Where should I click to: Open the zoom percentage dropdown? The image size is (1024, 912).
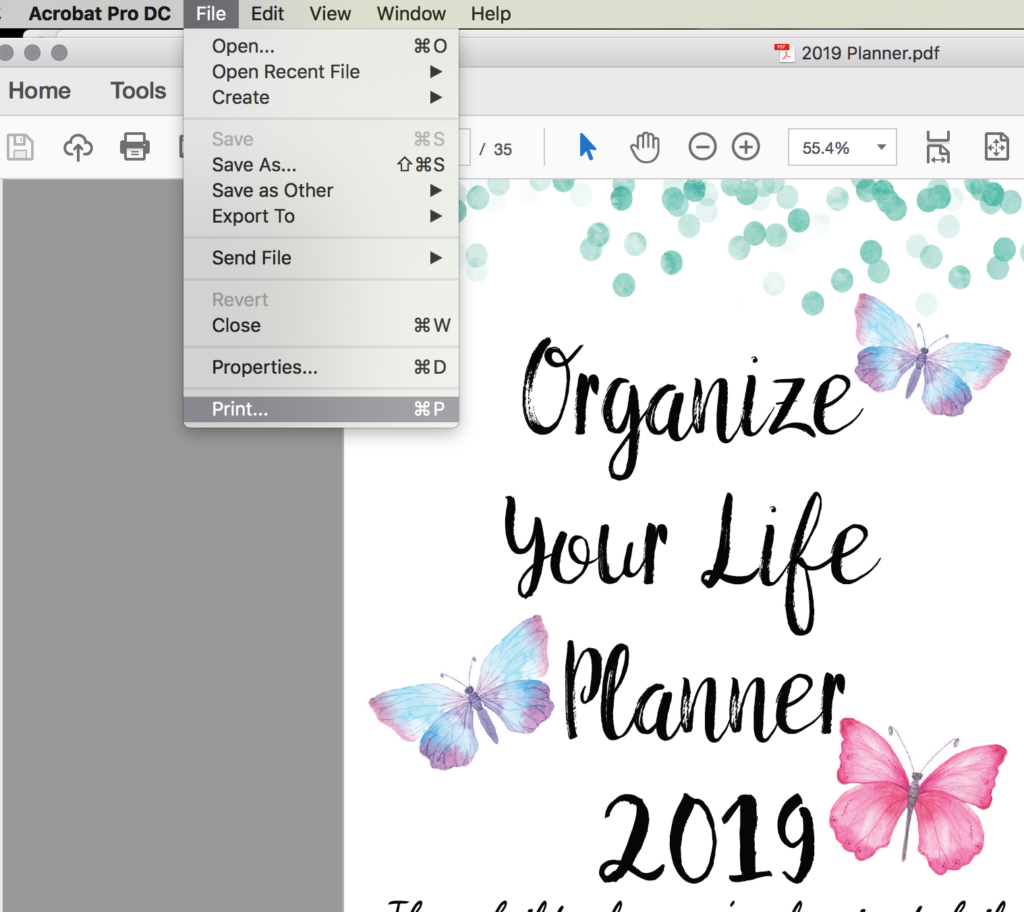[843, 146]
